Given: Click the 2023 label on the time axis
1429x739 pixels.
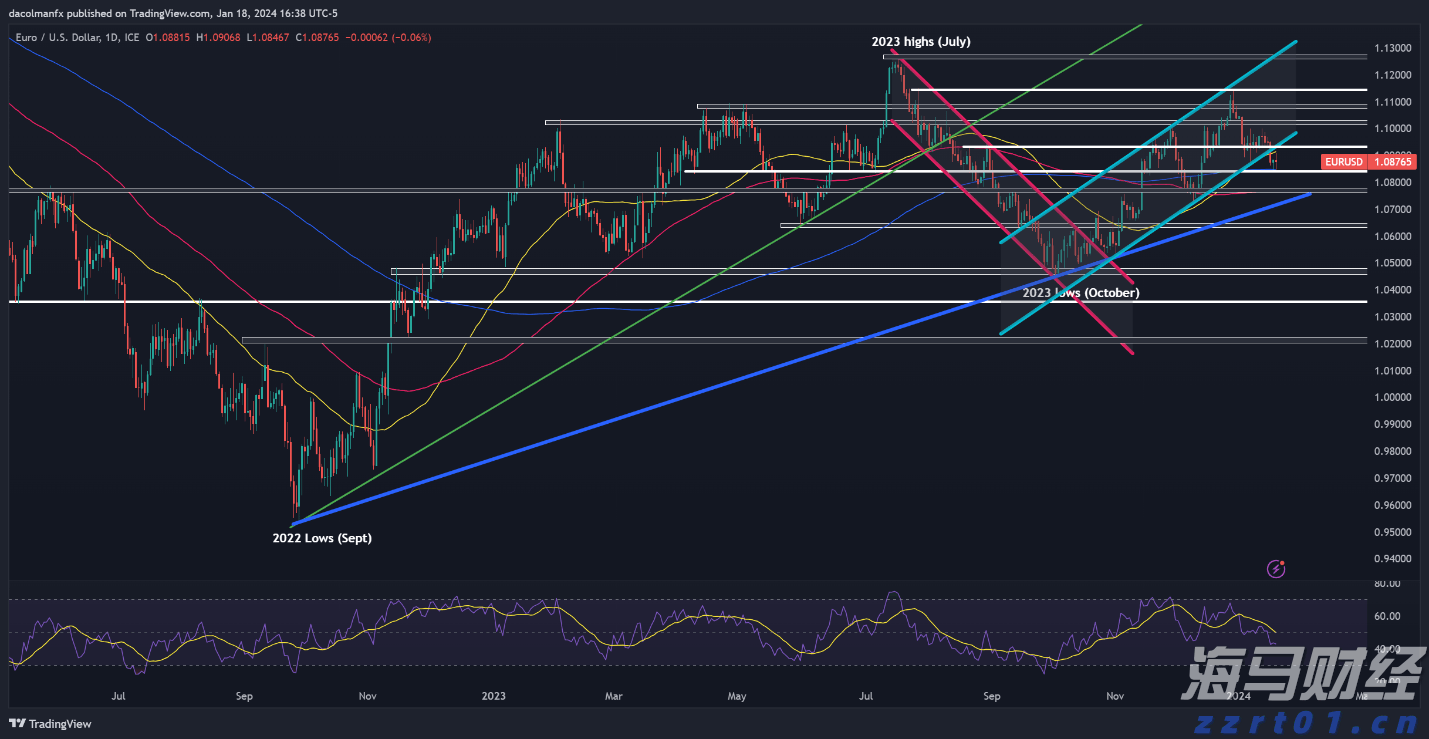Looking at the screenshot, I should [494, 695].
